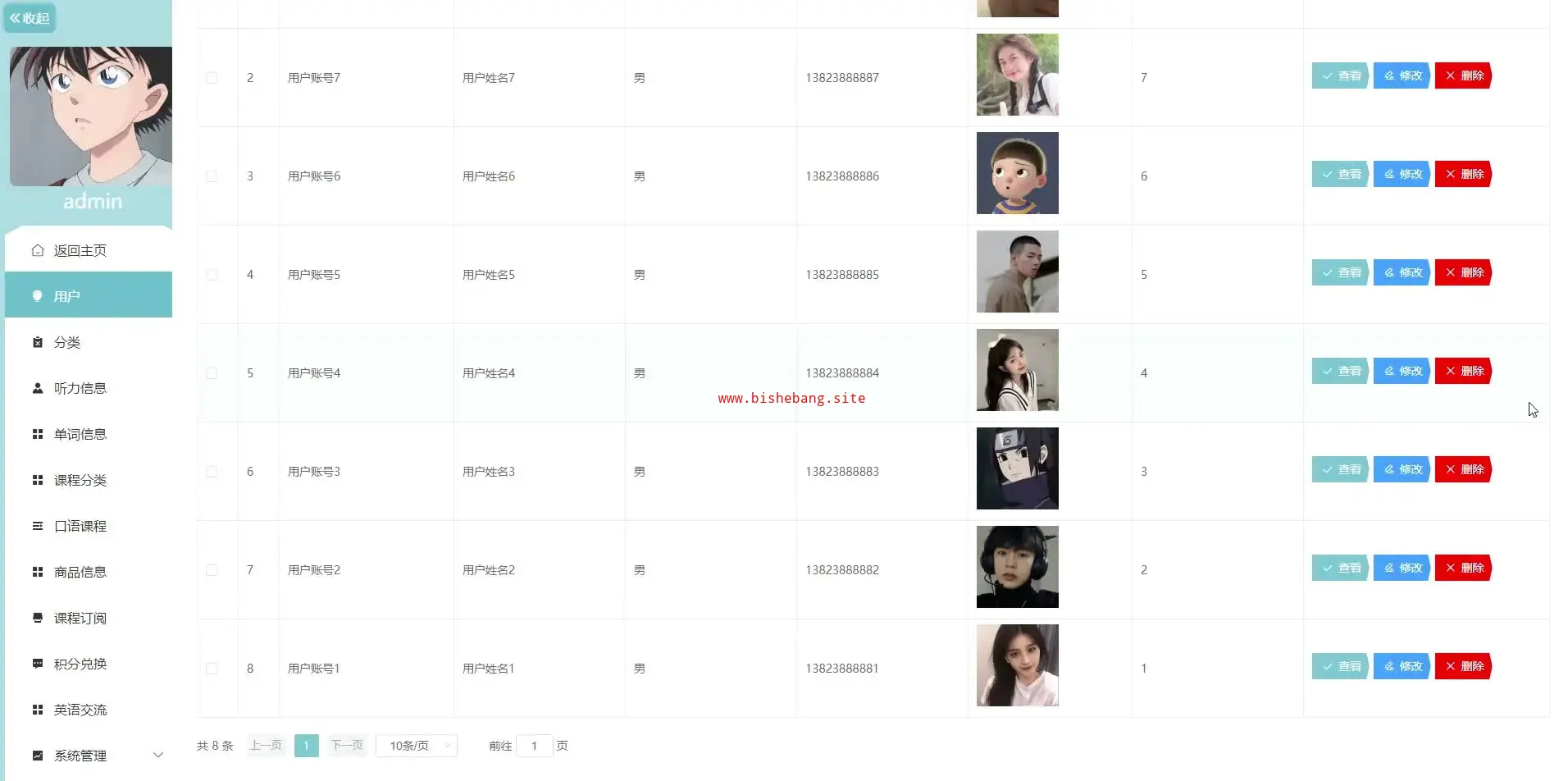Click the printer icon beside 课程订阅
Viewport: 1568px width, 781px height.
tap(38, 618)
